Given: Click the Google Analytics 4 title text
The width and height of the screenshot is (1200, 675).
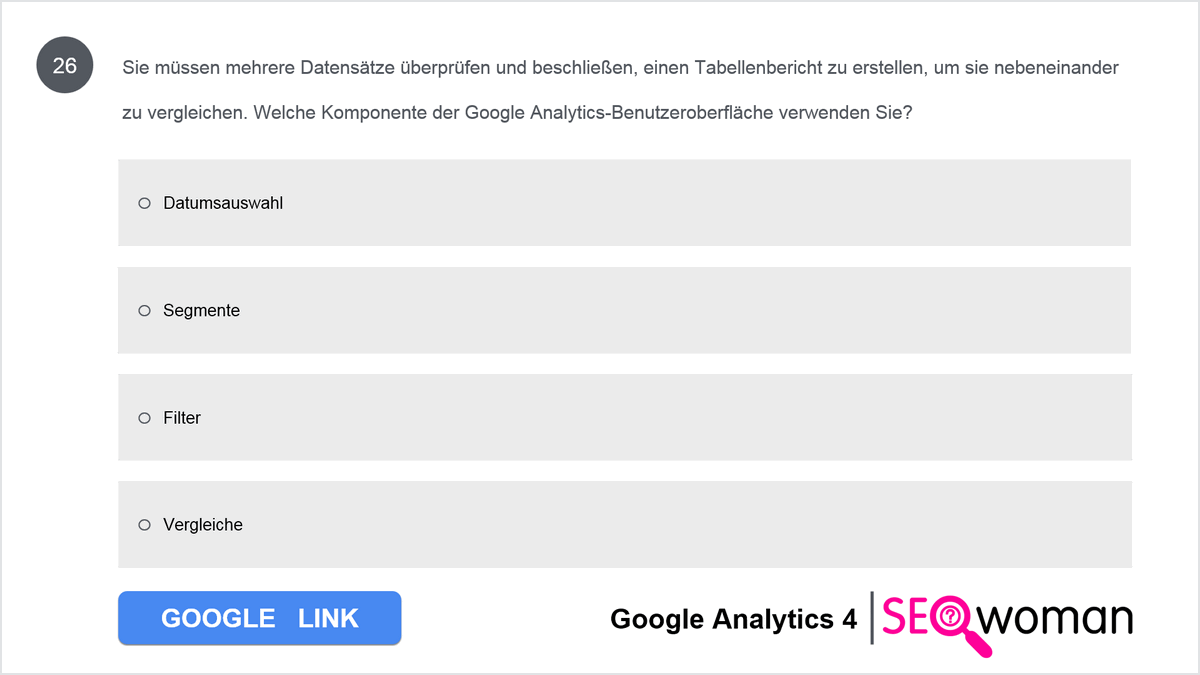Looking at the screenshot, I should click(x=733, y=619).
